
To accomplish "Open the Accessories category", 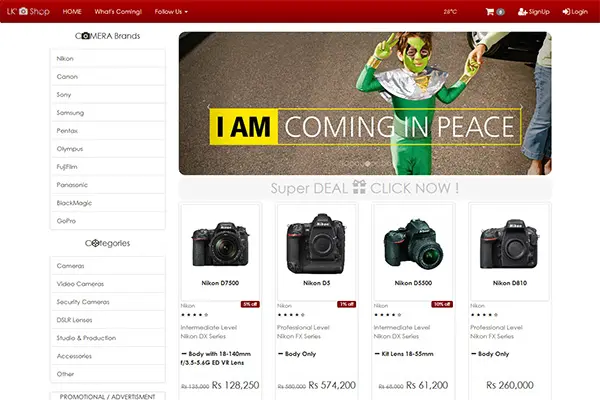I will click(108, 356).
